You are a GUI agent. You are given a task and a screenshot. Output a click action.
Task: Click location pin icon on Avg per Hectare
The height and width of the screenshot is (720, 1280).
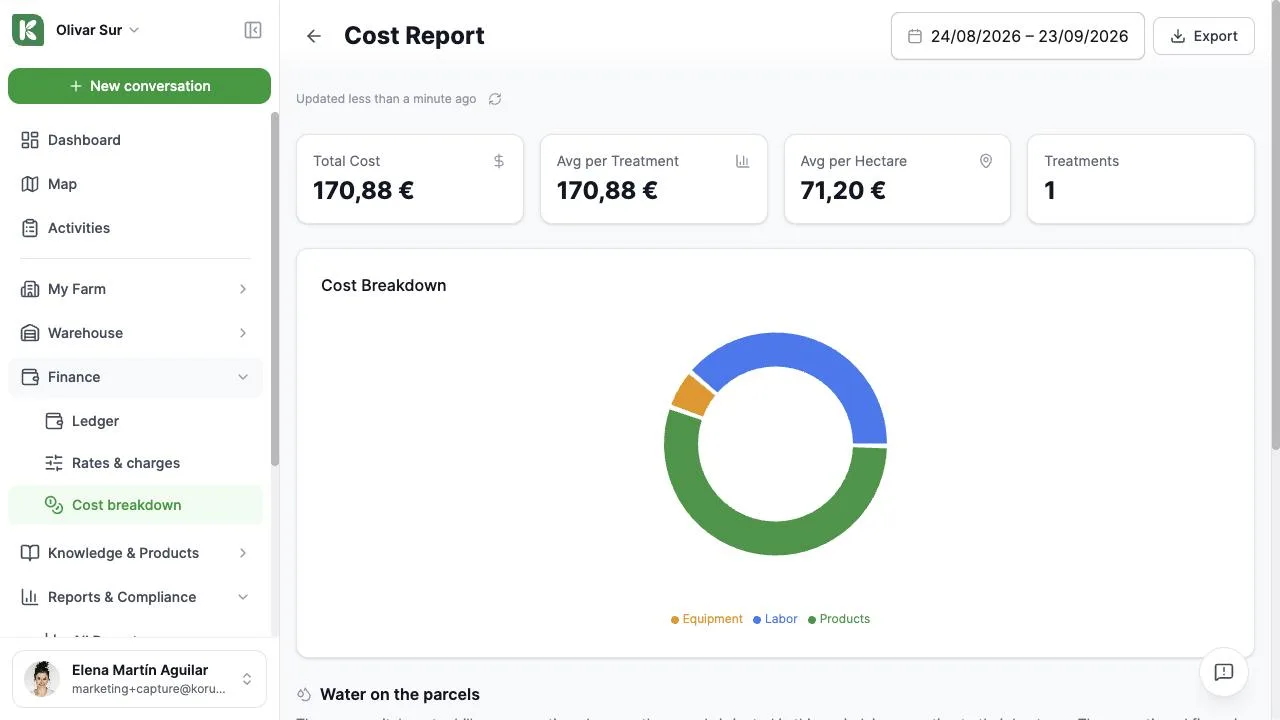986,161
